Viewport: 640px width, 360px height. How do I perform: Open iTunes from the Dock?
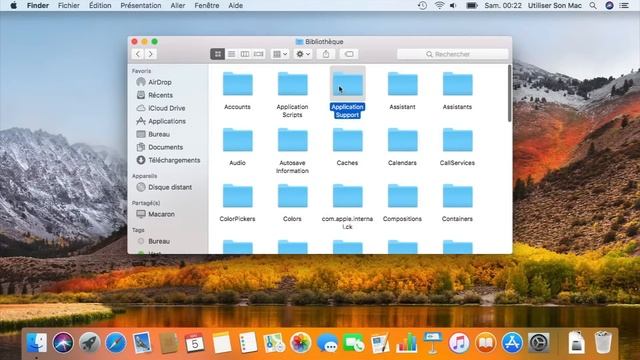459,342
